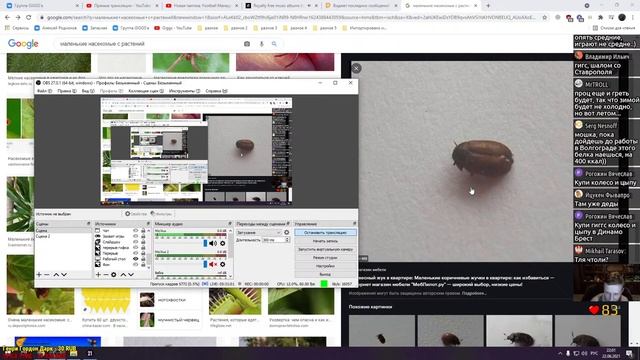Adjust second audio mixer channel volume slider
The width and height of the screenshot is (640, 360).
(x=205, y=264)
